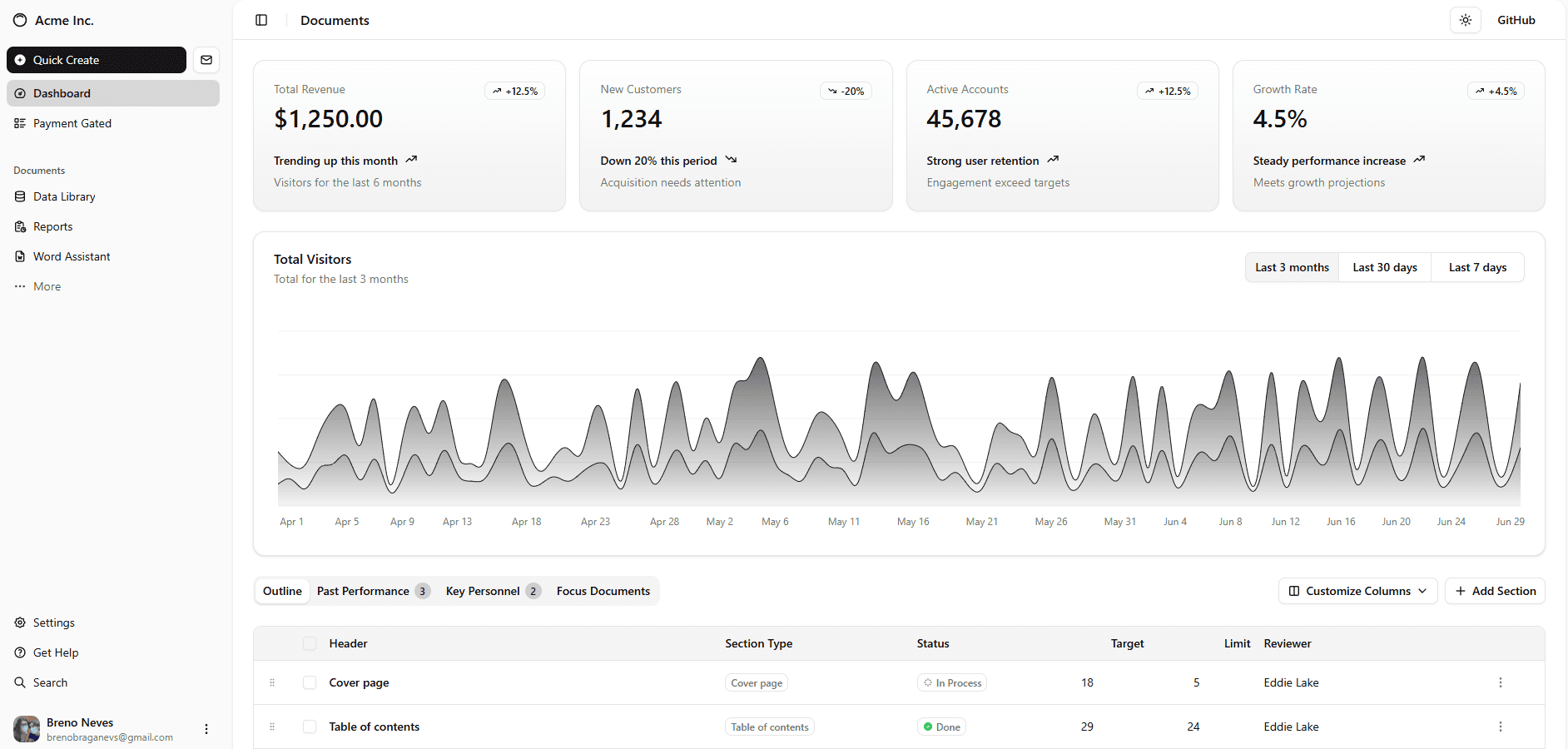Toggle the select-all checkbox in table header
The width and height of the screenshot is (1568, 749).
click(310, 643)
